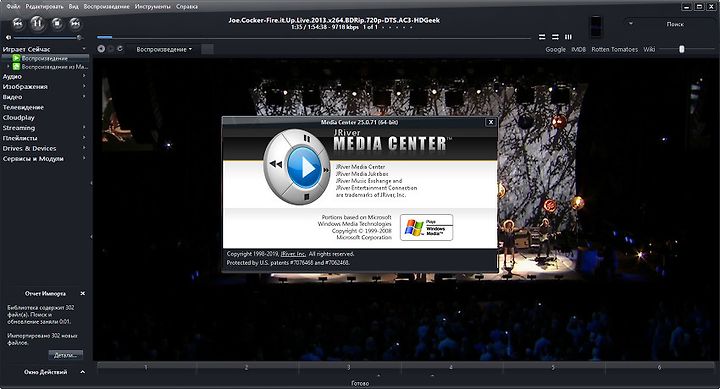This screenshot has height=389, width=720.
Task: Expand the Плейлисты sidebar section
Action: [44, 138]
